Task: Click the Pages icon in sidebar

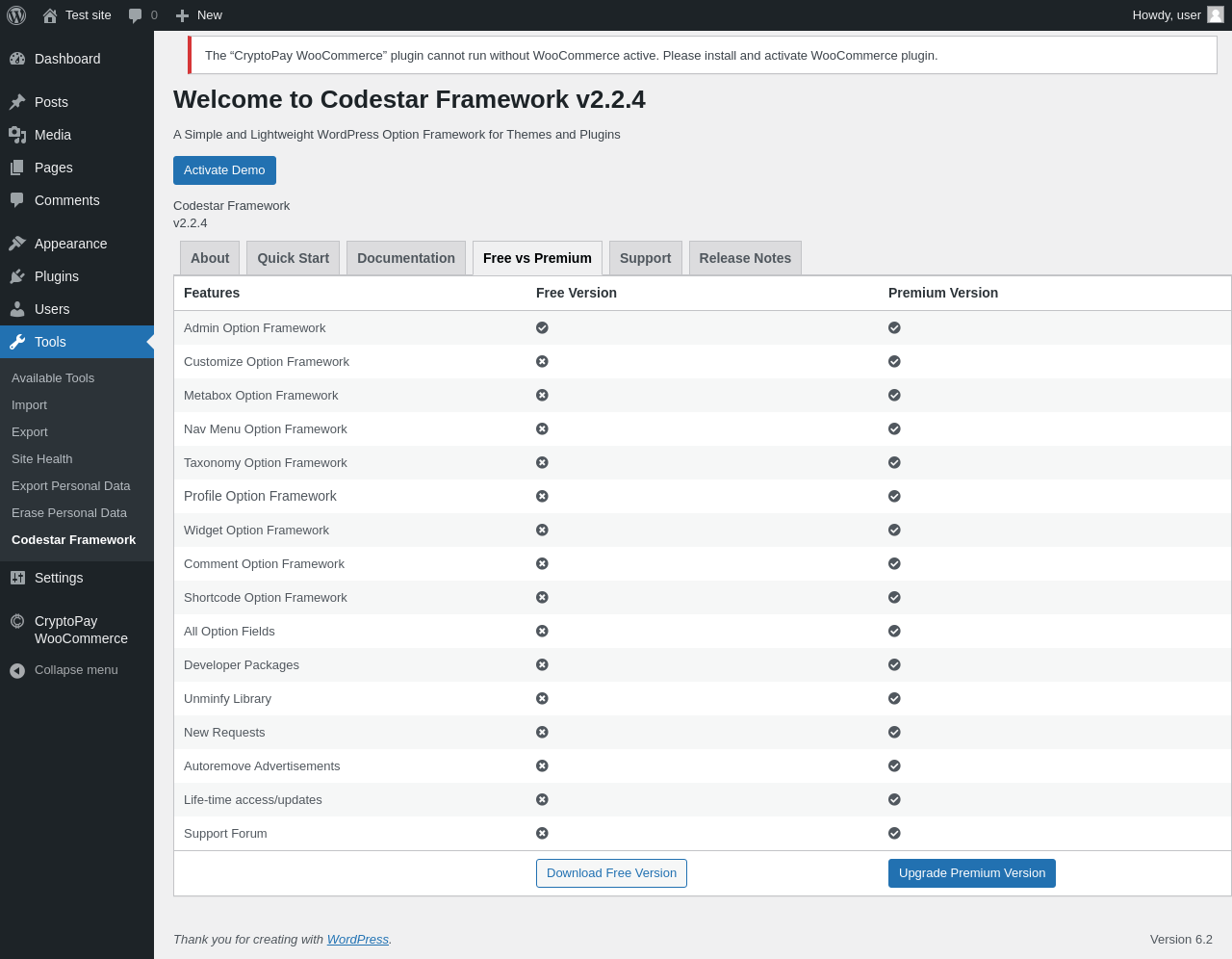Action: click(17, 168)
